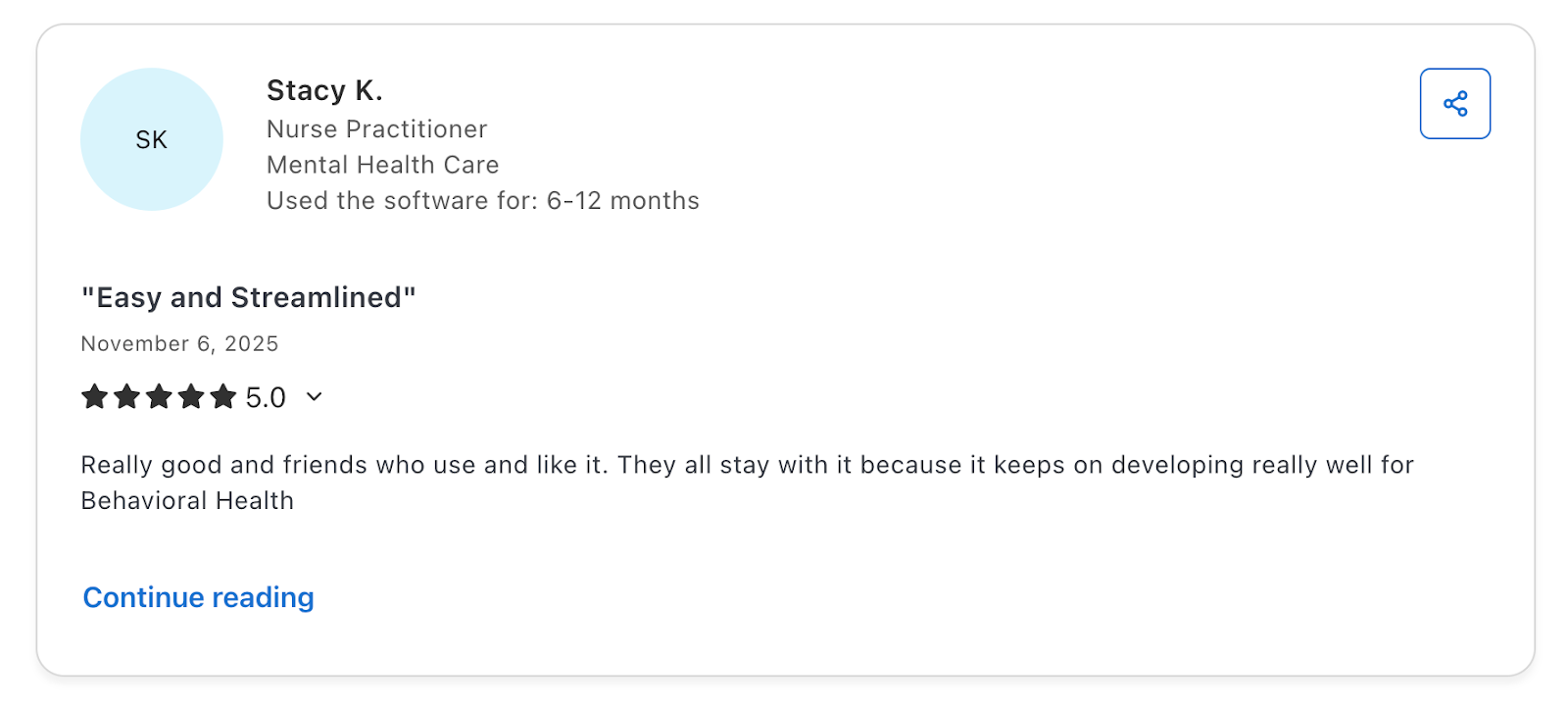Click the middle star of the rating
The image size is (1568, 709).
tap(160, 396)
